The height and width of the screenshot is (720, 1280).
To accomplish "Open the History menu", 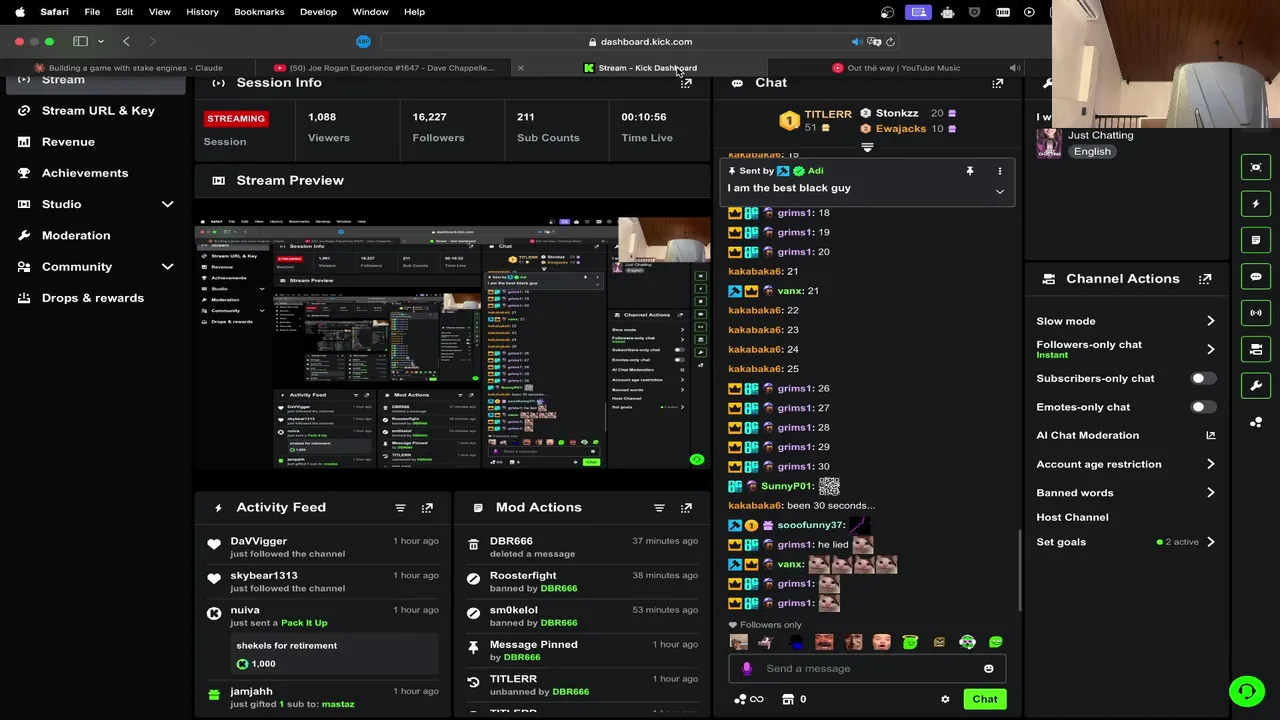I will pos(202,12).
